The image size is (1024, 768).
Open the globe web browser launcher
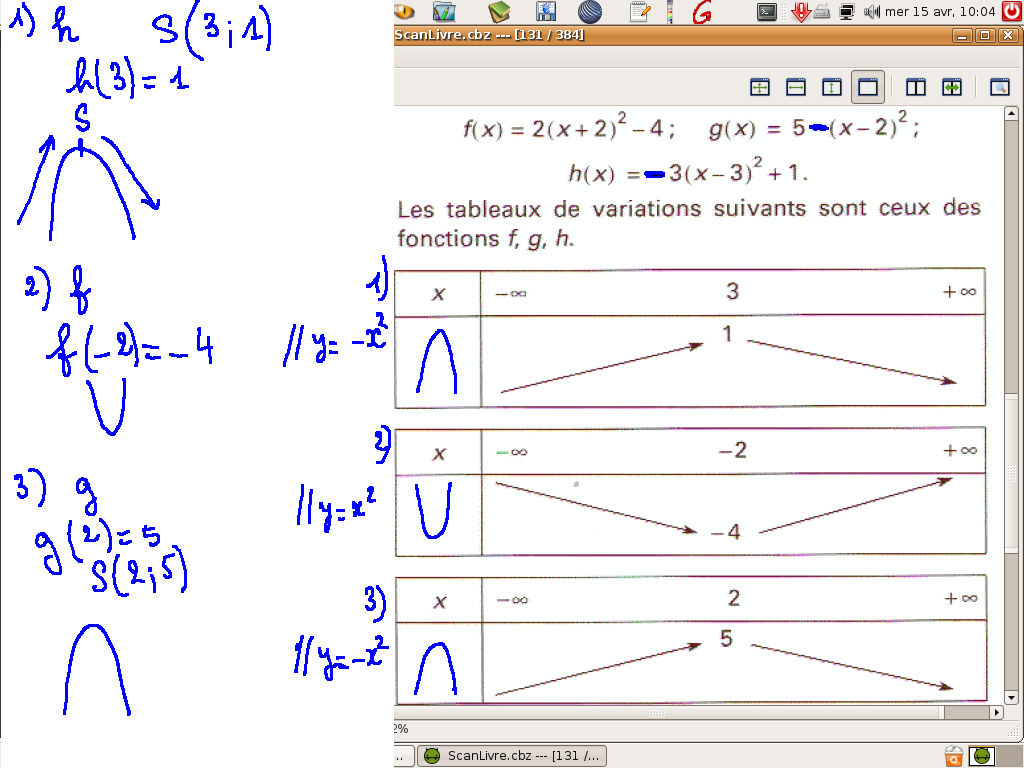tap(591, 12)
